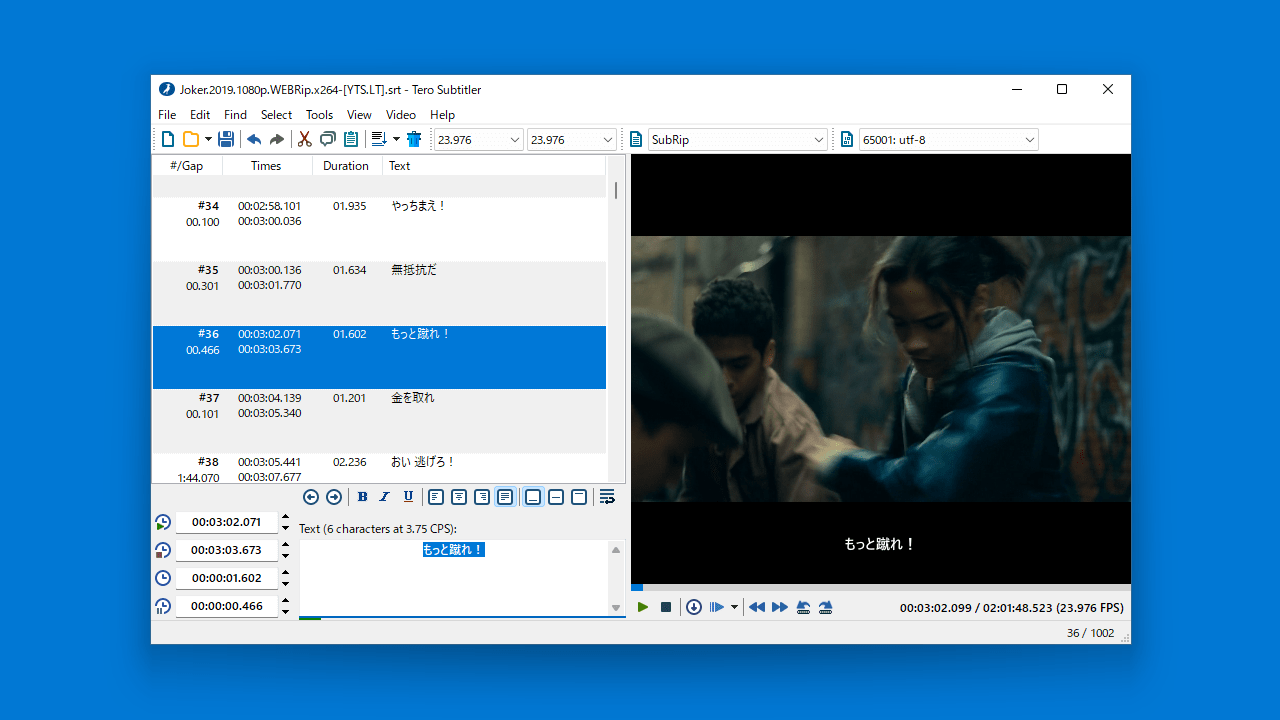This screenshot has height=720, width=1280.
Task: Open the Find menu
Action: click(x=235, y=115)
